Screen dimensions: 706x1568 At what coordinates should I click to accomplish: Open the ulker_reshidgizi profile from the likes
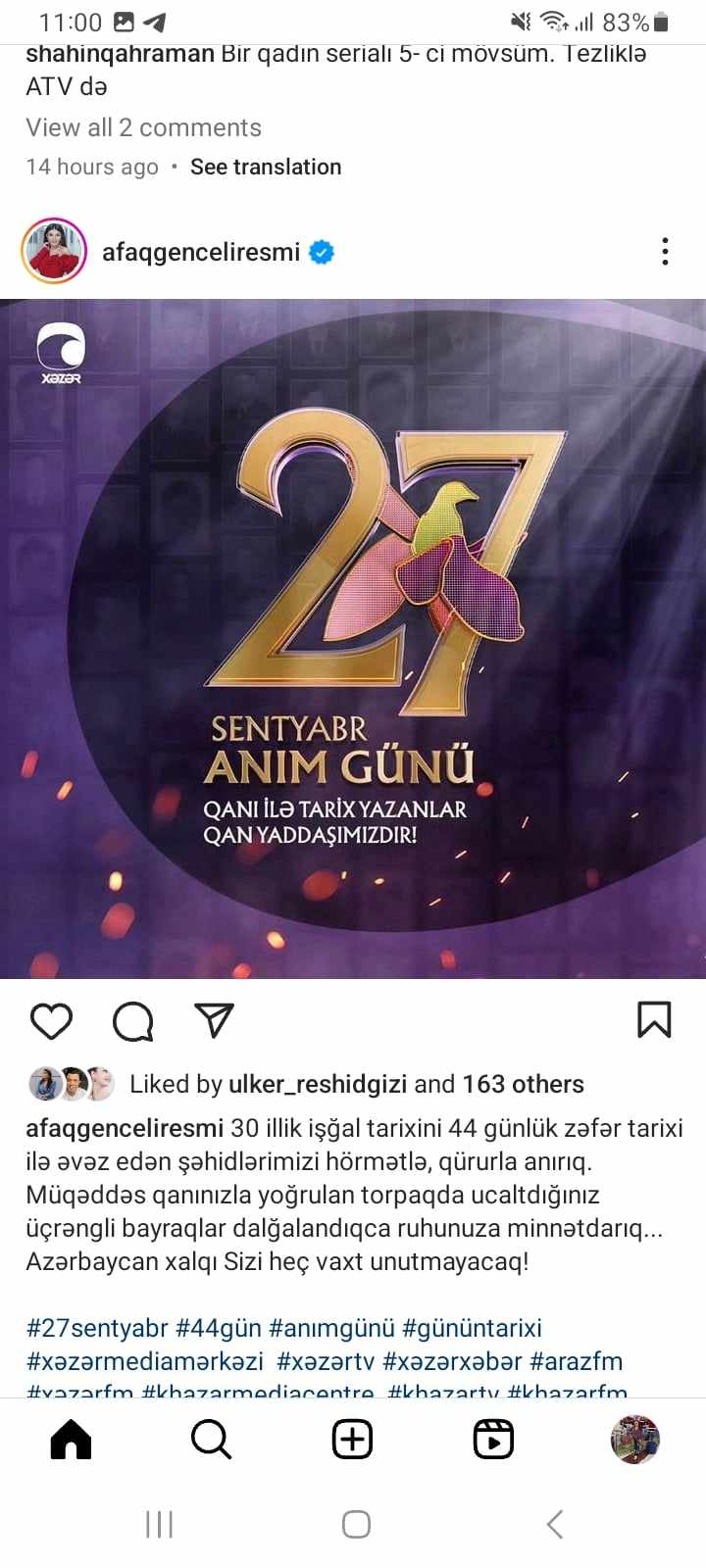click(318, 1084)
